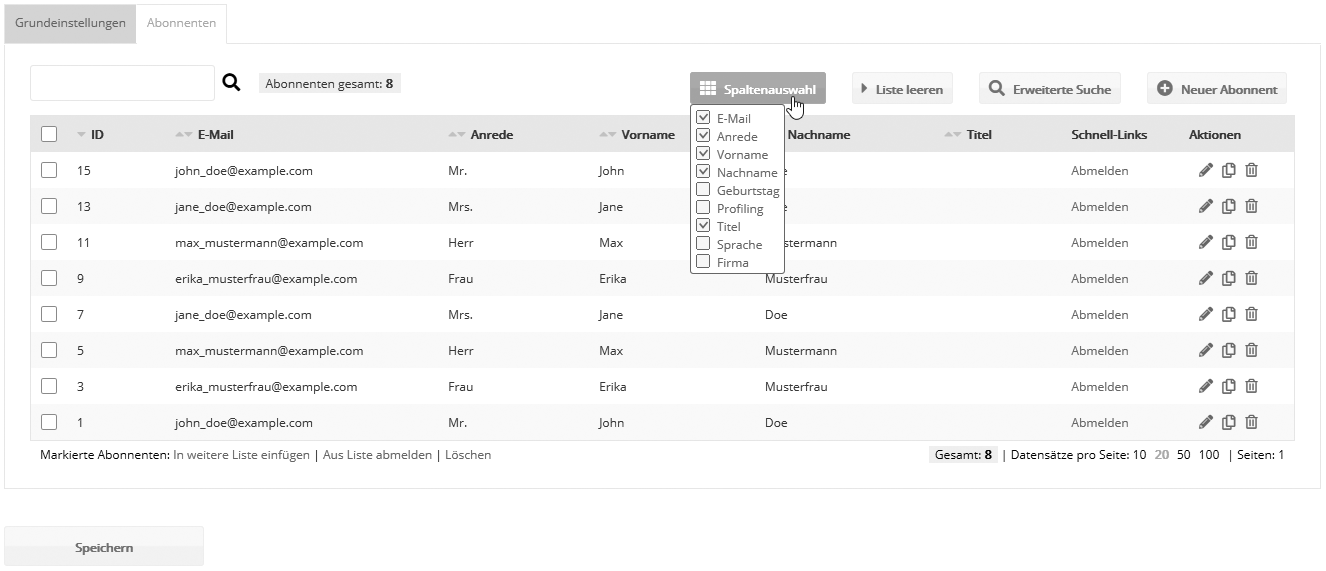The height and width of the screenshot is (571, 1326).
Task: Click the magnifier search icon beside search field
Action: click(x=231, y=83)
